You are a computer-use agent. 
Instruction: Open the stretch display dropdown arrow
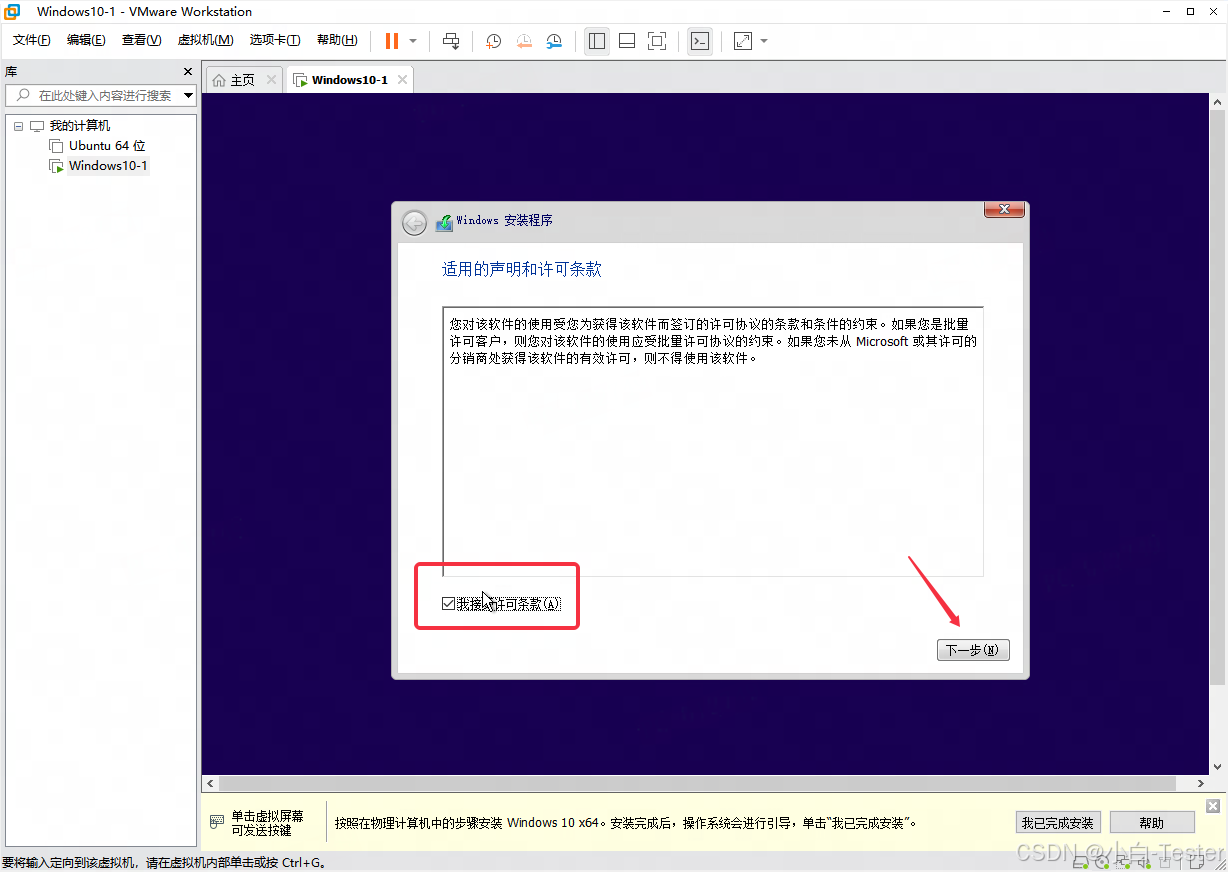[x=764, y=41]
